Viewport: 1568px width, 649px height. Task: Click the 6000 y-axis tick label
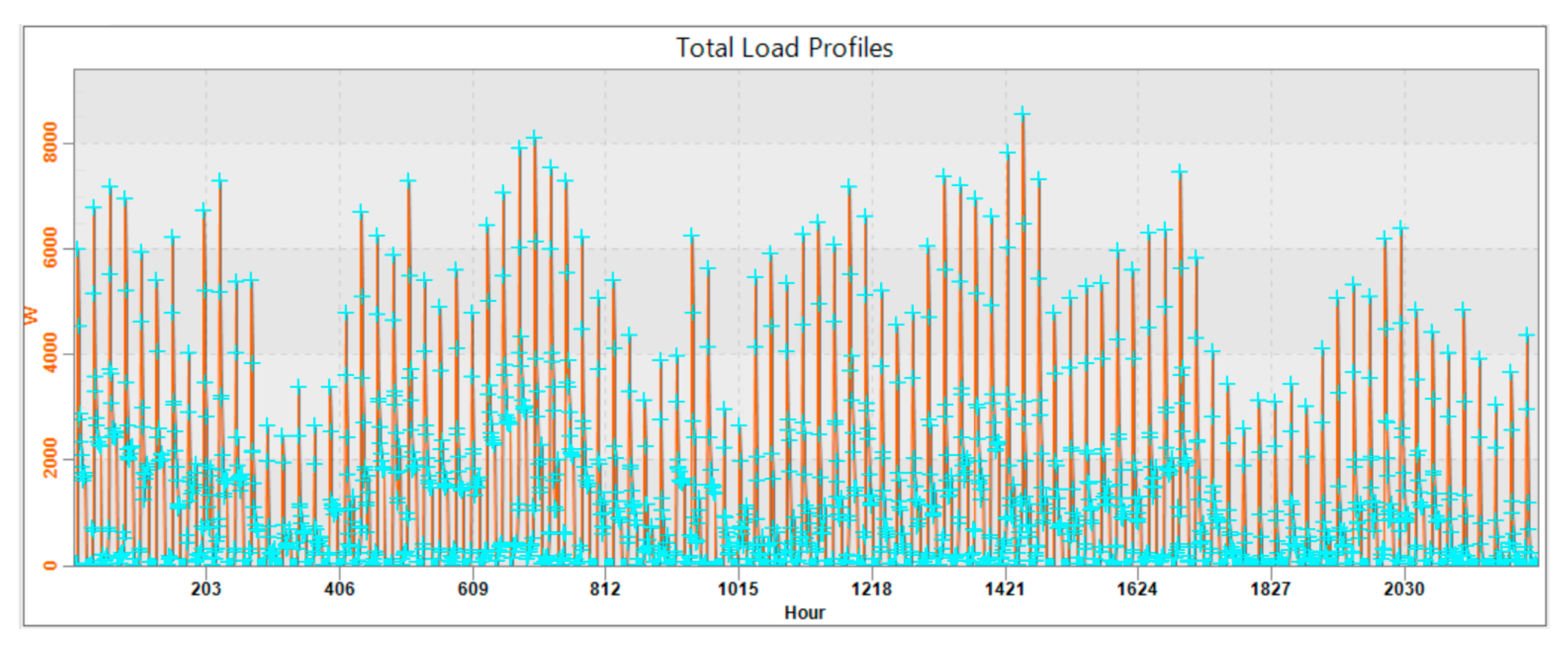click(x=51, y=248)
